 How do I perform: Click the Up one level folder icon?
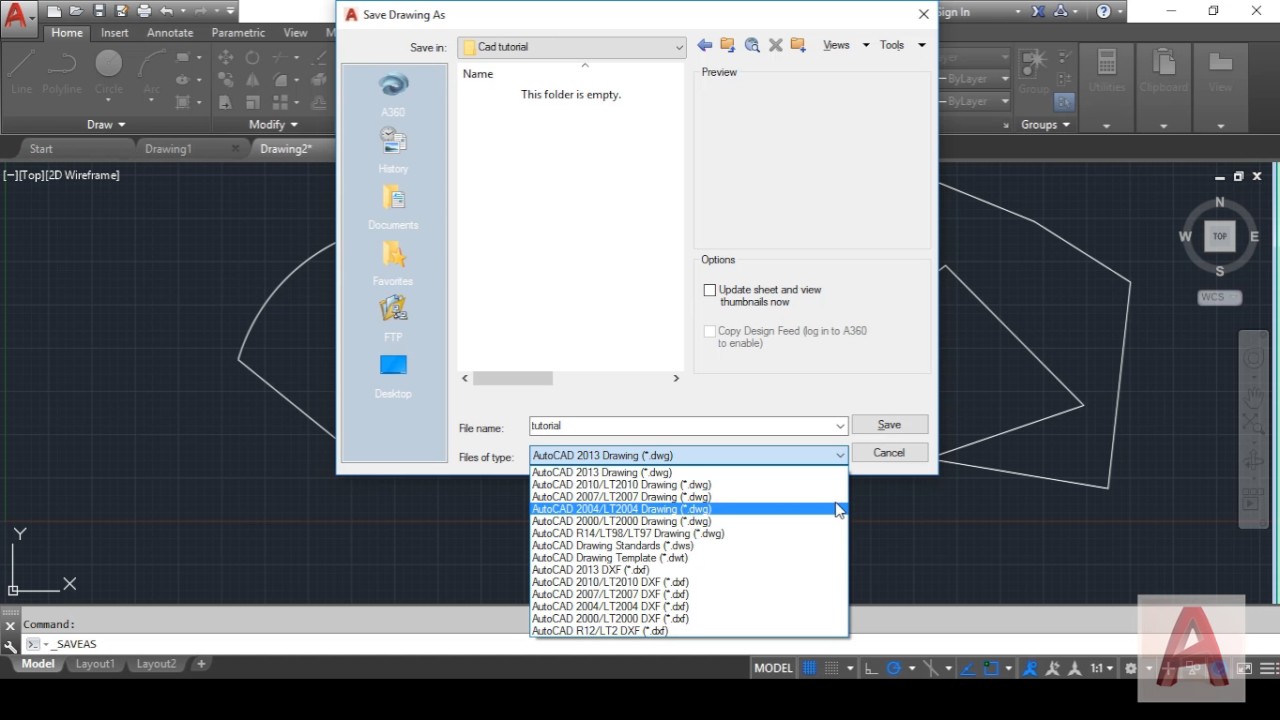pos(728,45)
